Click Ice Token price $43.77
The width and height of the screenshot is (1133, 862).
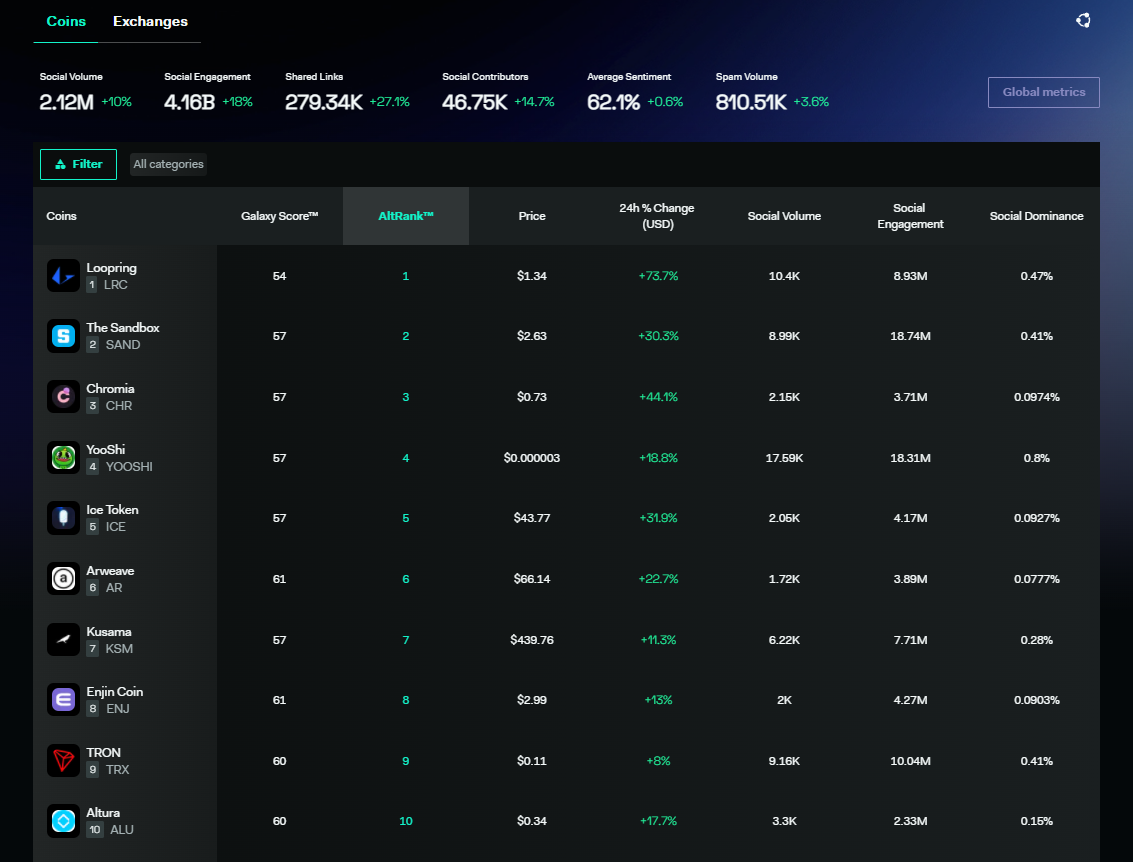532,518
